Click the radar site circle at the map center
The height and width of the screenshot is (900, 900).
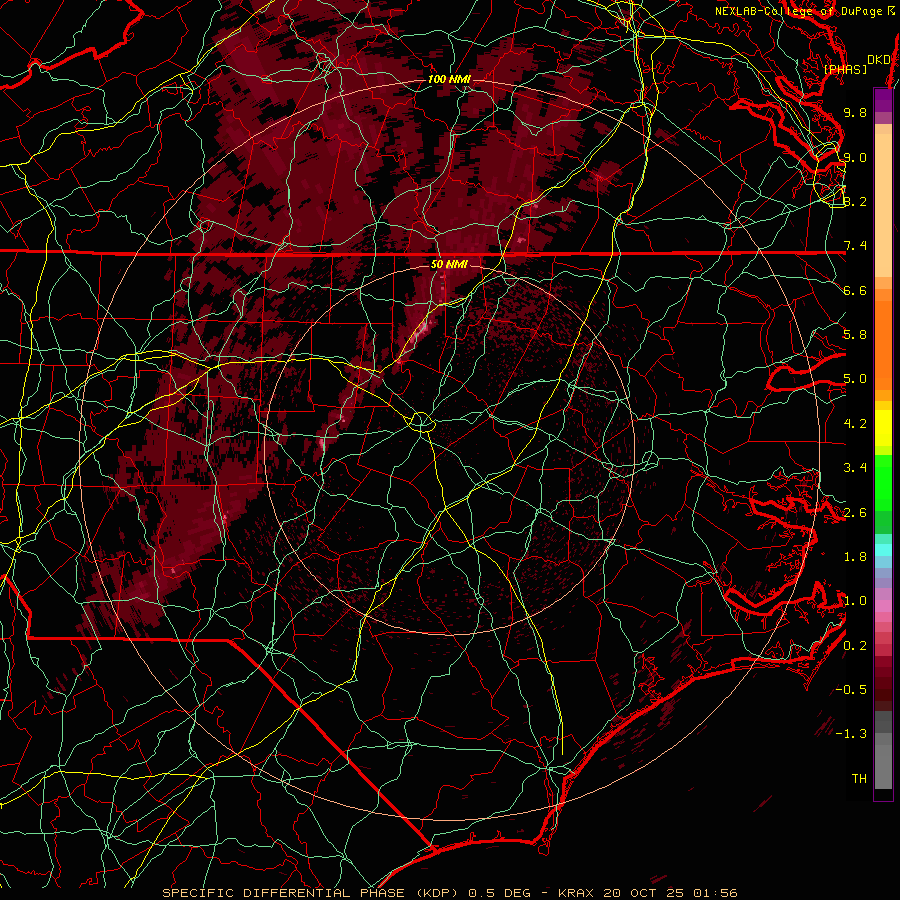420,422
